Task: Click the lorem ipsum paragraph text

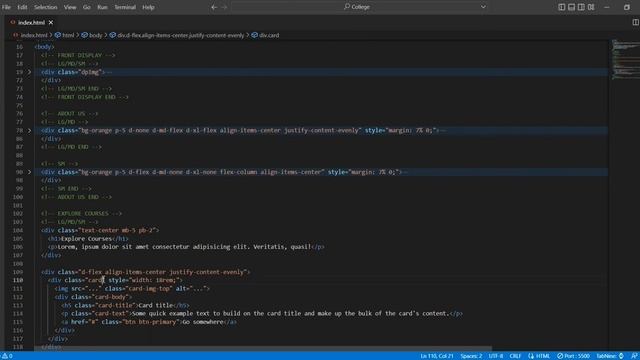Action: point(184,247)
